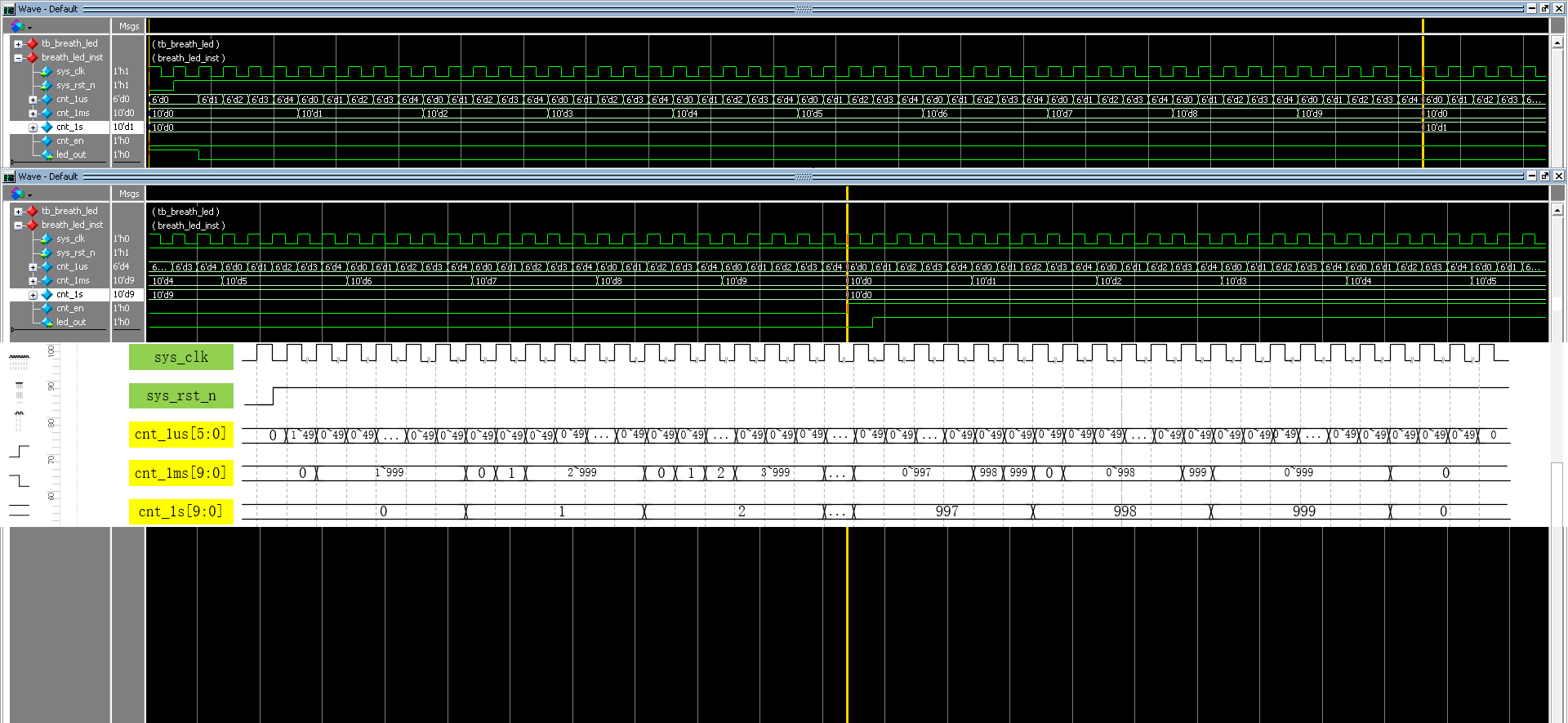Click yellow cnt_1us[5:0] label in timing diagram
Viewport: 1568px width, 723px height.
[x=181, y=434]
